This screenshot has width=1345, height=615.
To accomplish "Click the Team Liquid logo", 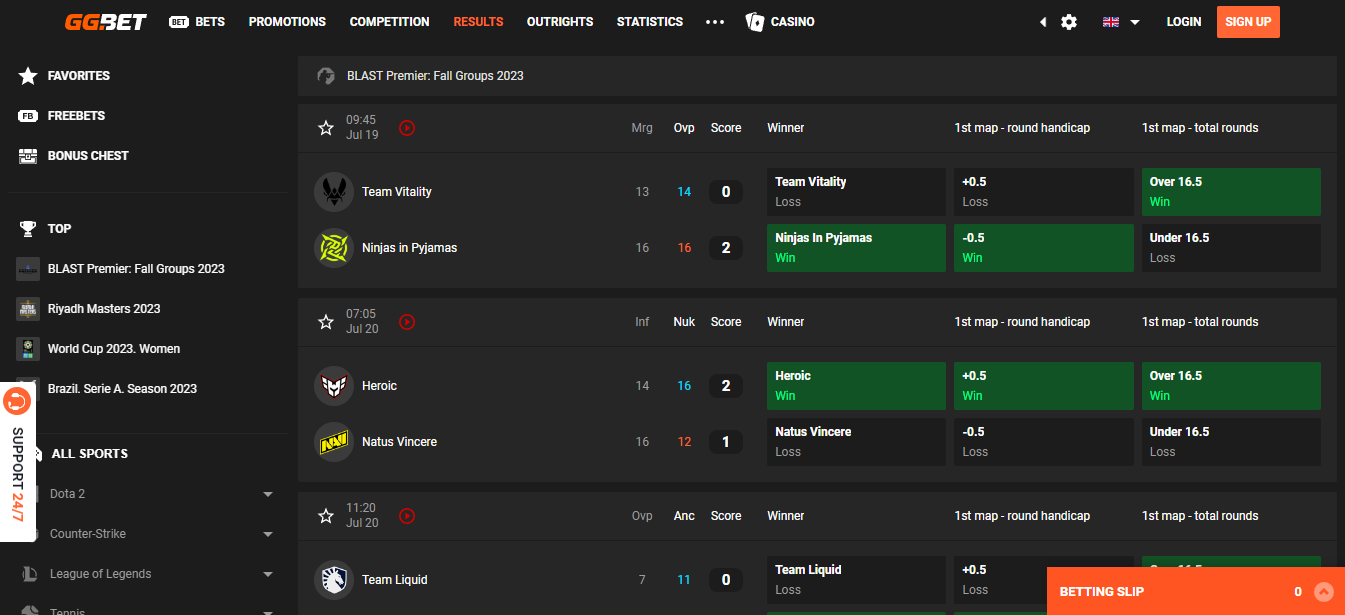I will click(x=334, y=580).
